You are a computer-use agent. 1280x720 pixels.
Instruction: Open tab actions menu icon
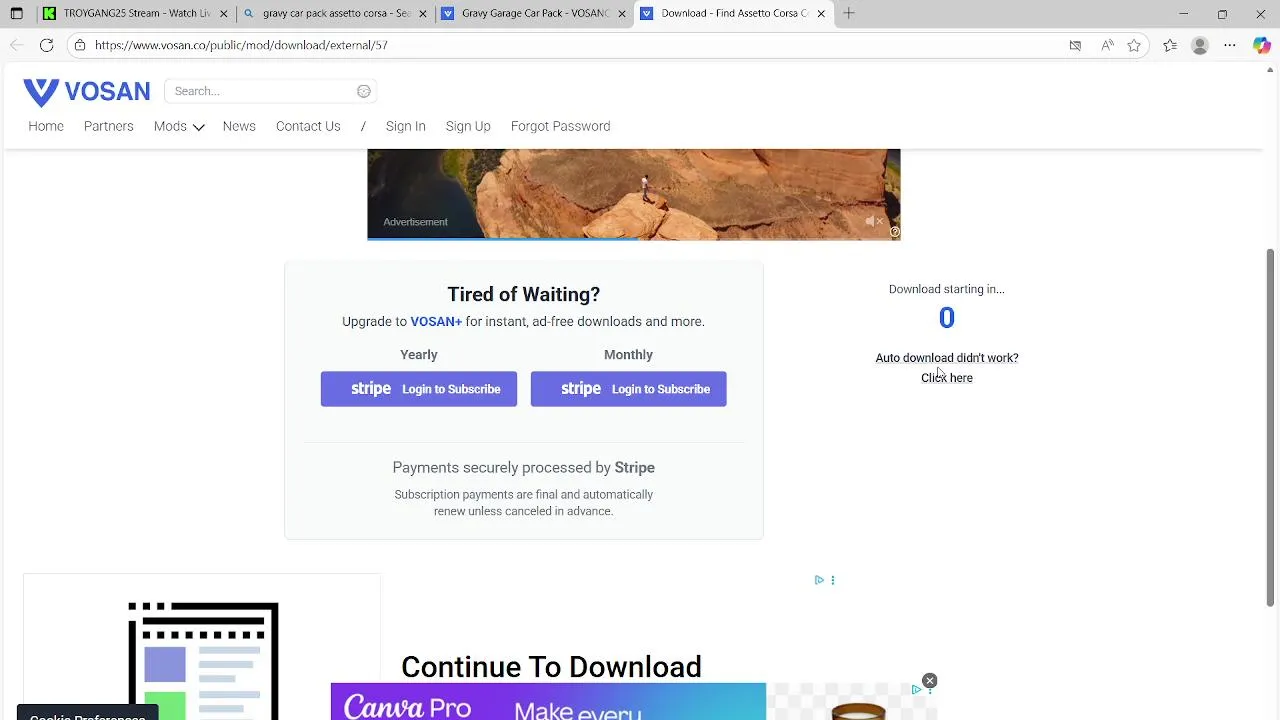click(16, 13)
